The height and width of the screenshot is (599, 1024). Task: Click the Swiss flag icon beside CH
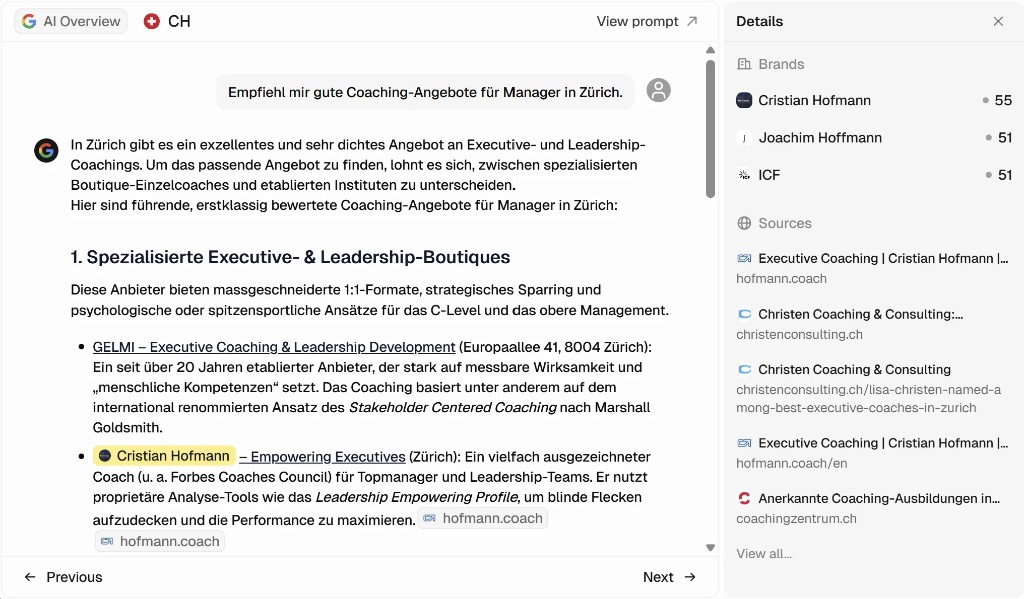[152, 22]
